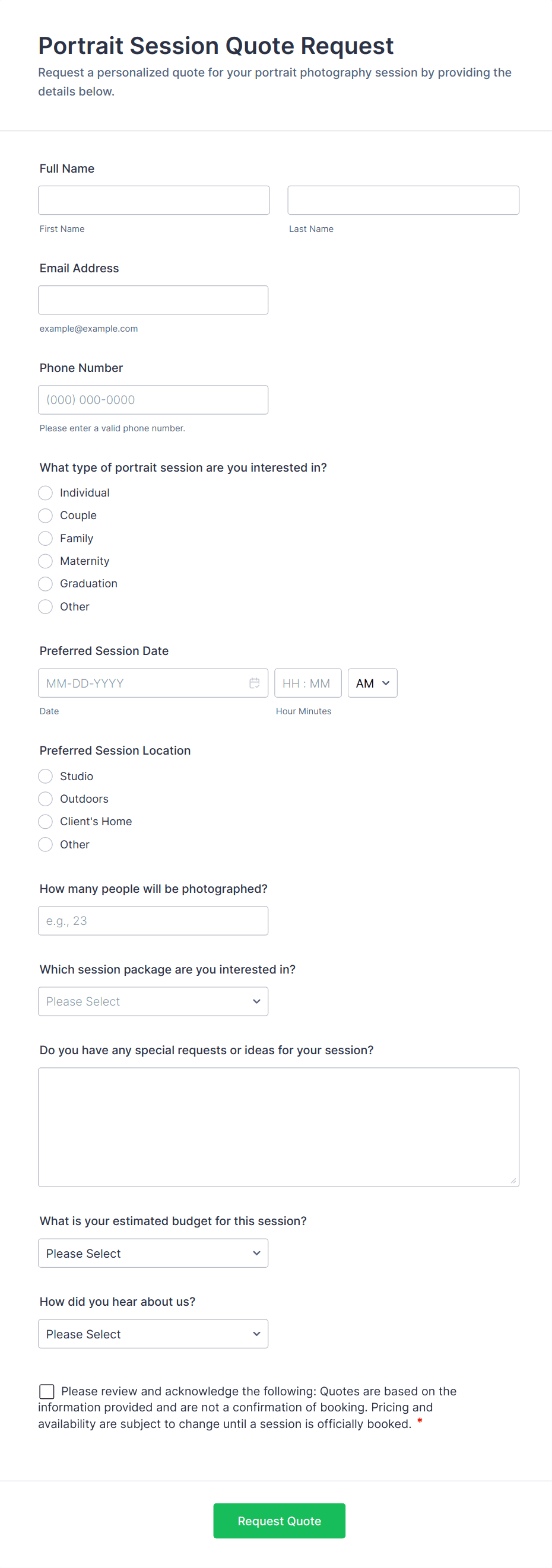Select the Individual session radio button
This screenshot has height=1568, width=552.
[46, 492]
